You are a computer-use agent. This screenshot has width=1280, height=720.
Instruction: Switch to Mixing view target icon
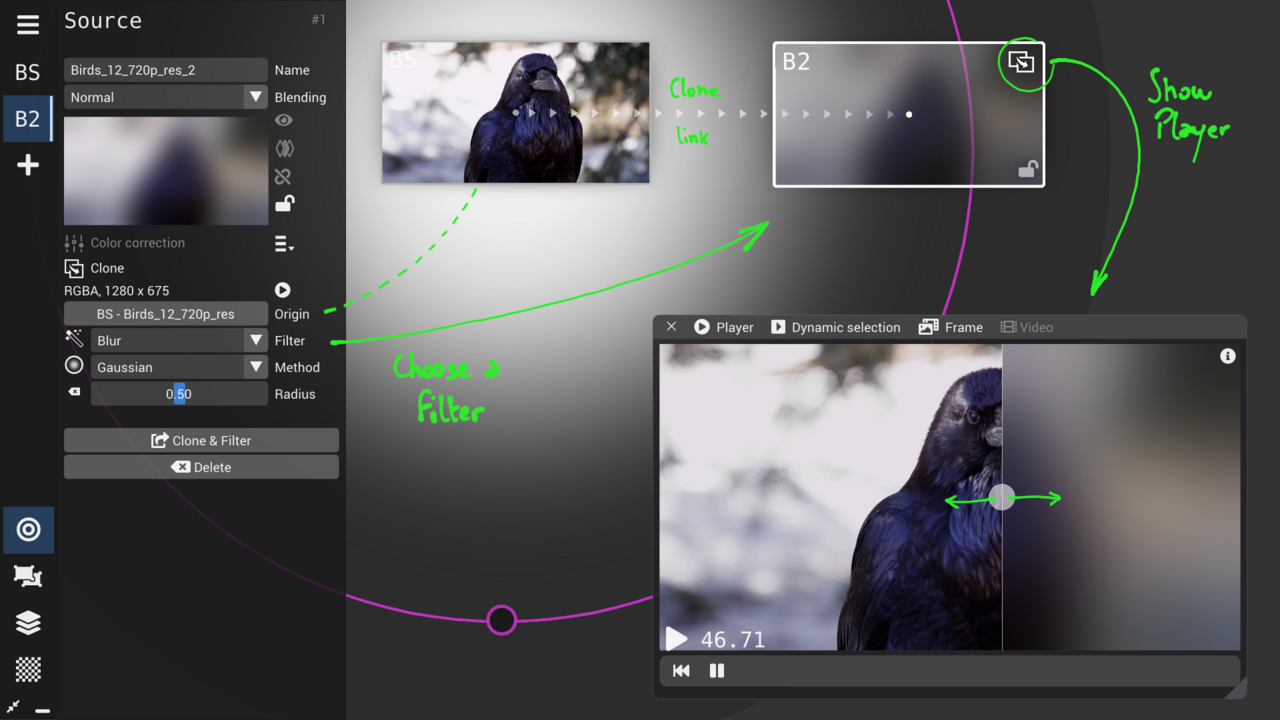pos(28,530)
